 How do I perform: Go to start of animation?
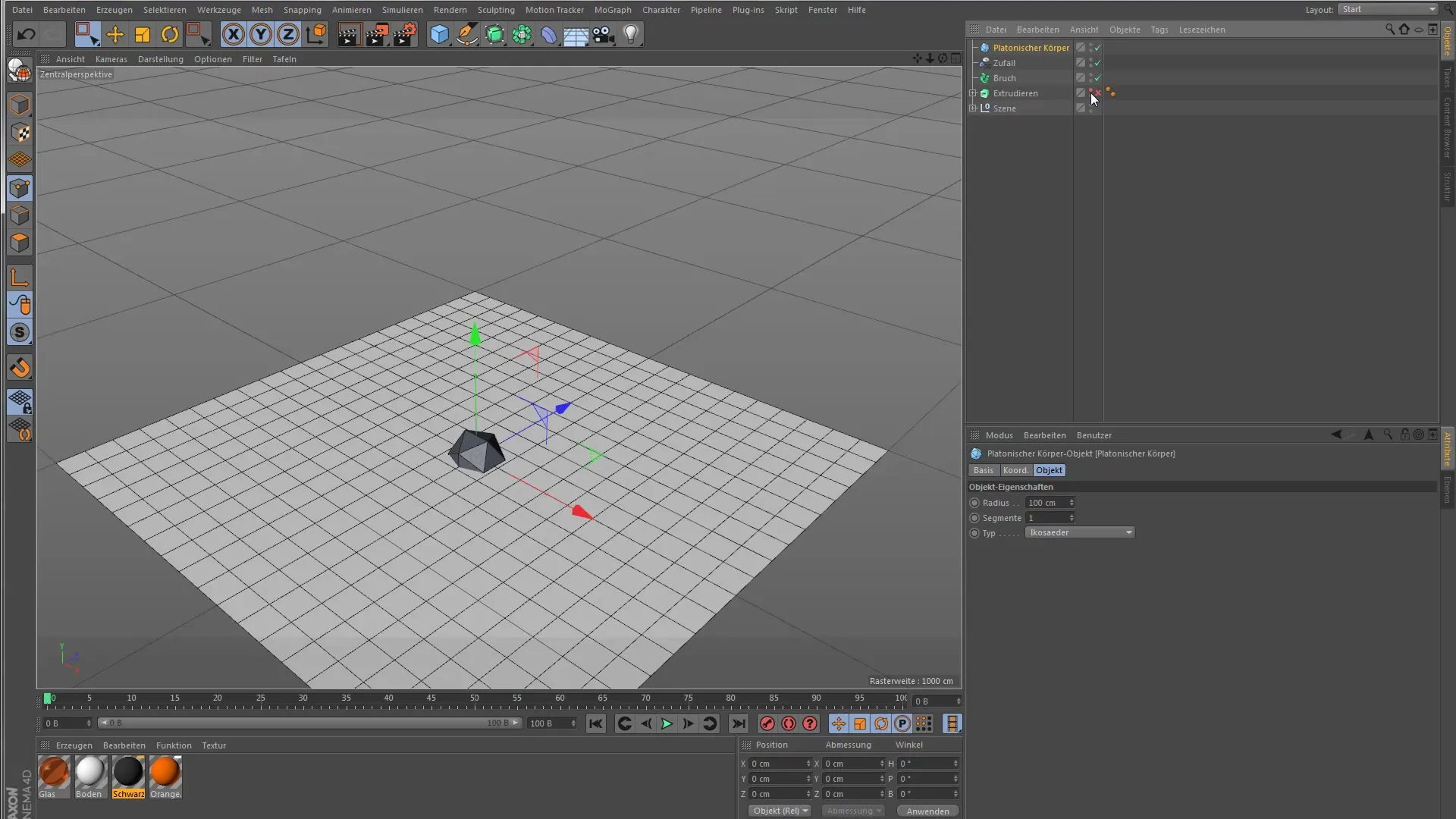[x=596, y=723]
